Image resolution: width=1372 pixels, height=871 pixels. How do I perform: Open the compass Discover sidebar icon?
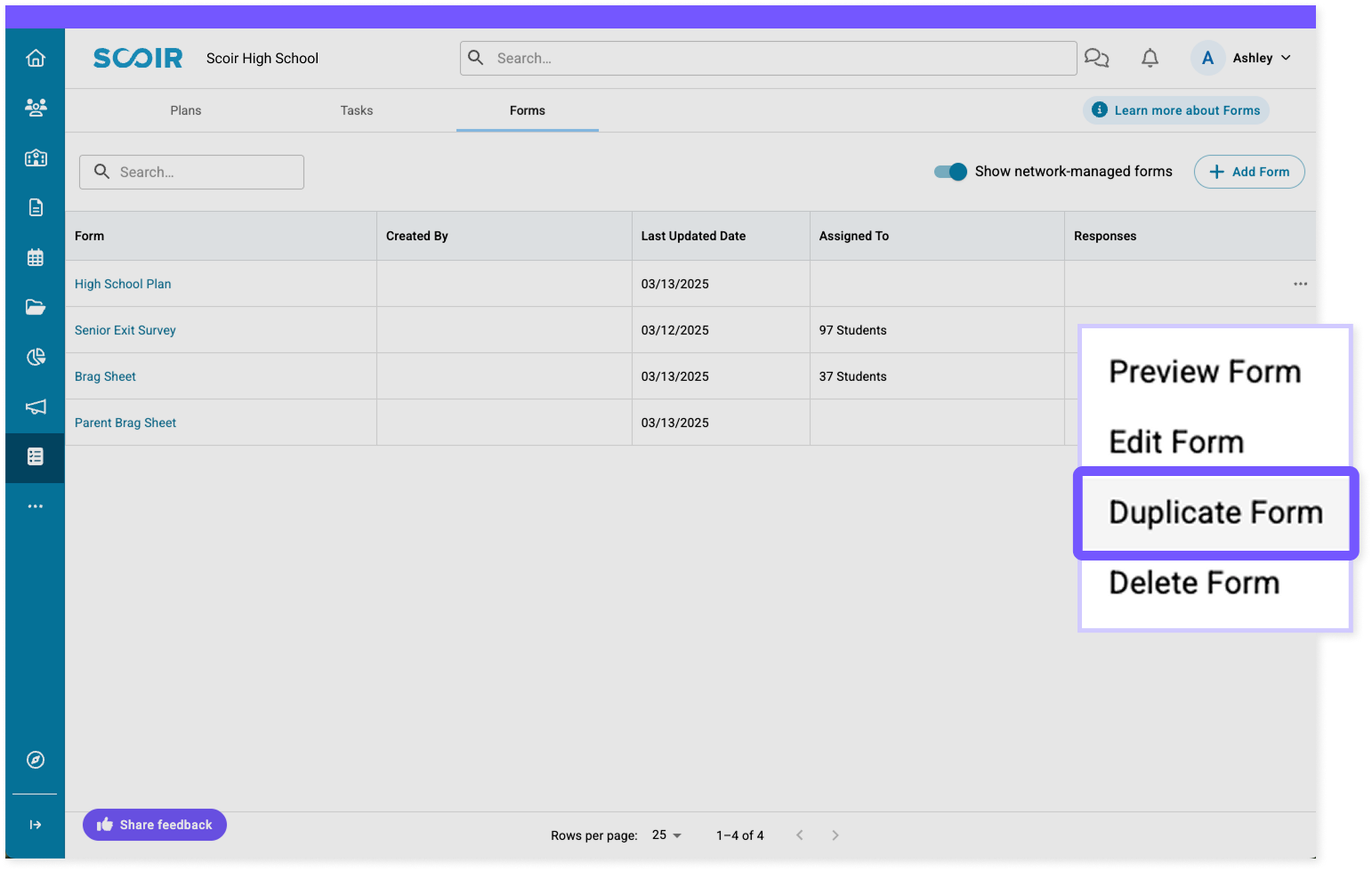point(36,760)
